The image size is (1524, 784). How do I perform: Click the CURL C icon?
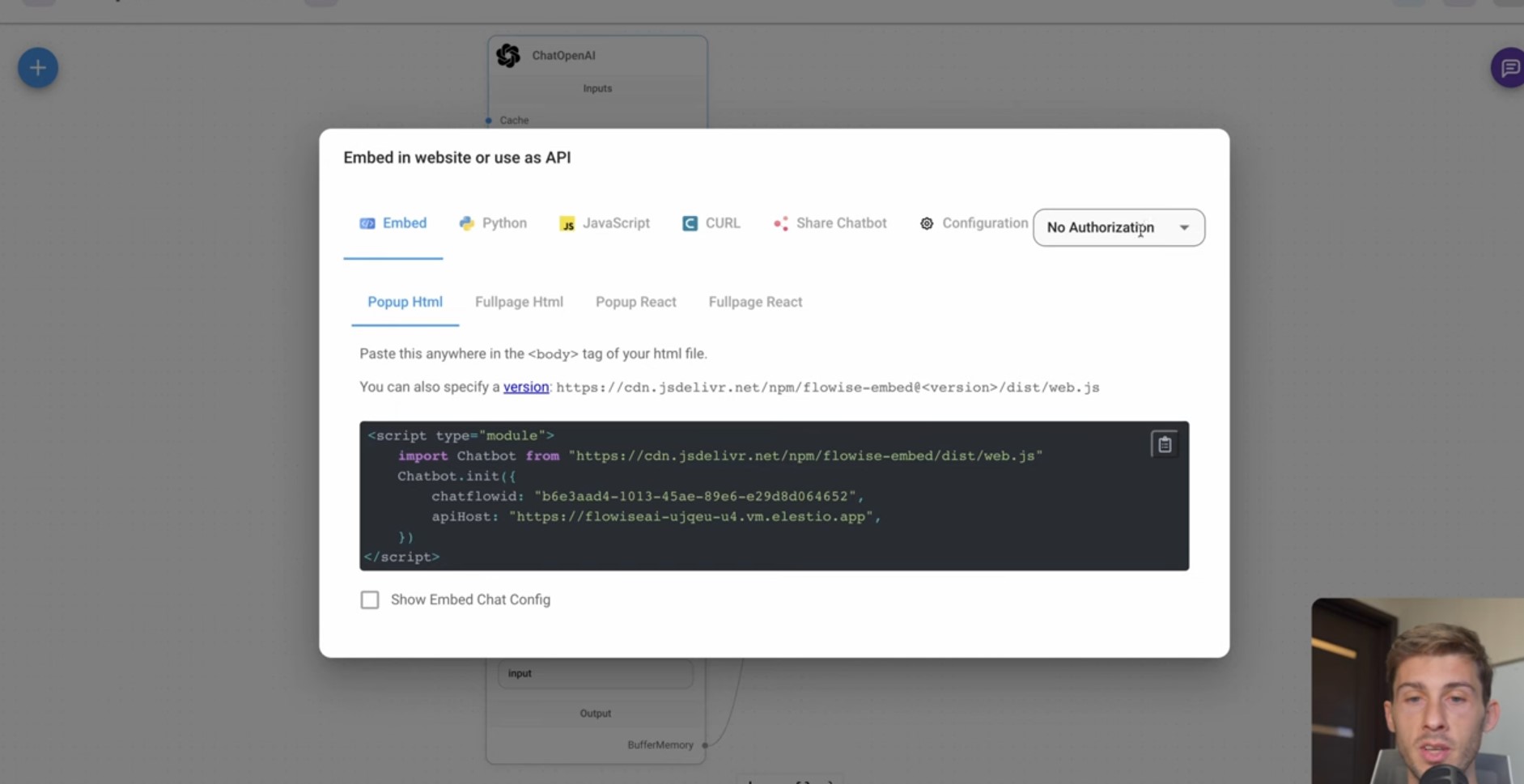click(690, 223)
